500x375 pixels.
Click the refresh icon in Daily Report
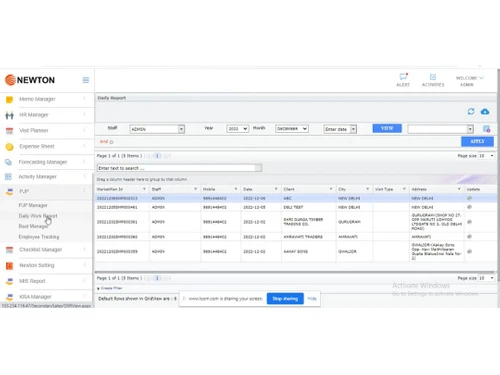[471, 112]
